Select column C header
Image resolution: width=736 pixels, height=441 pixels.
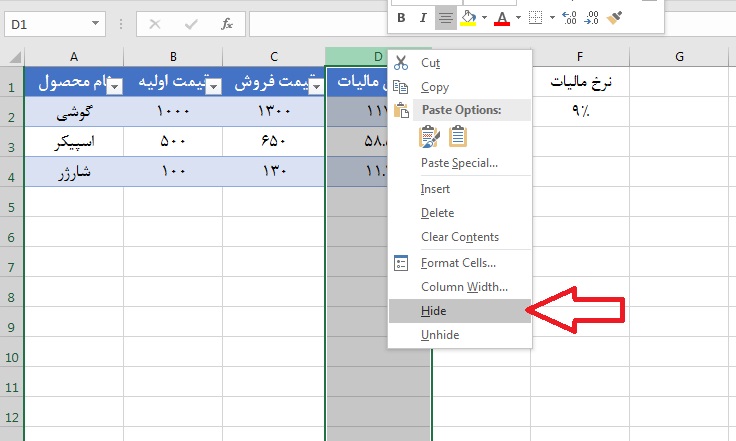click(x=274, y=57)
